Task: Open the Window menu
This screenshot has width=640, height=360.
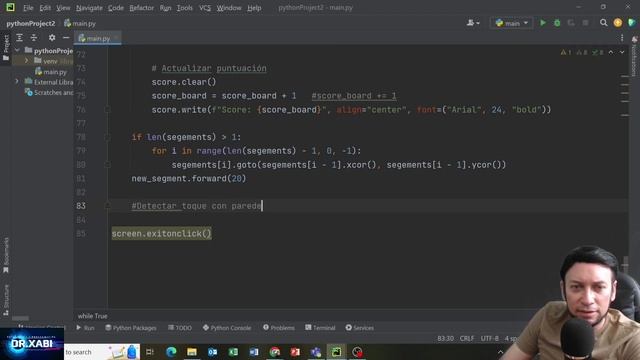Action: click(229, 8)
